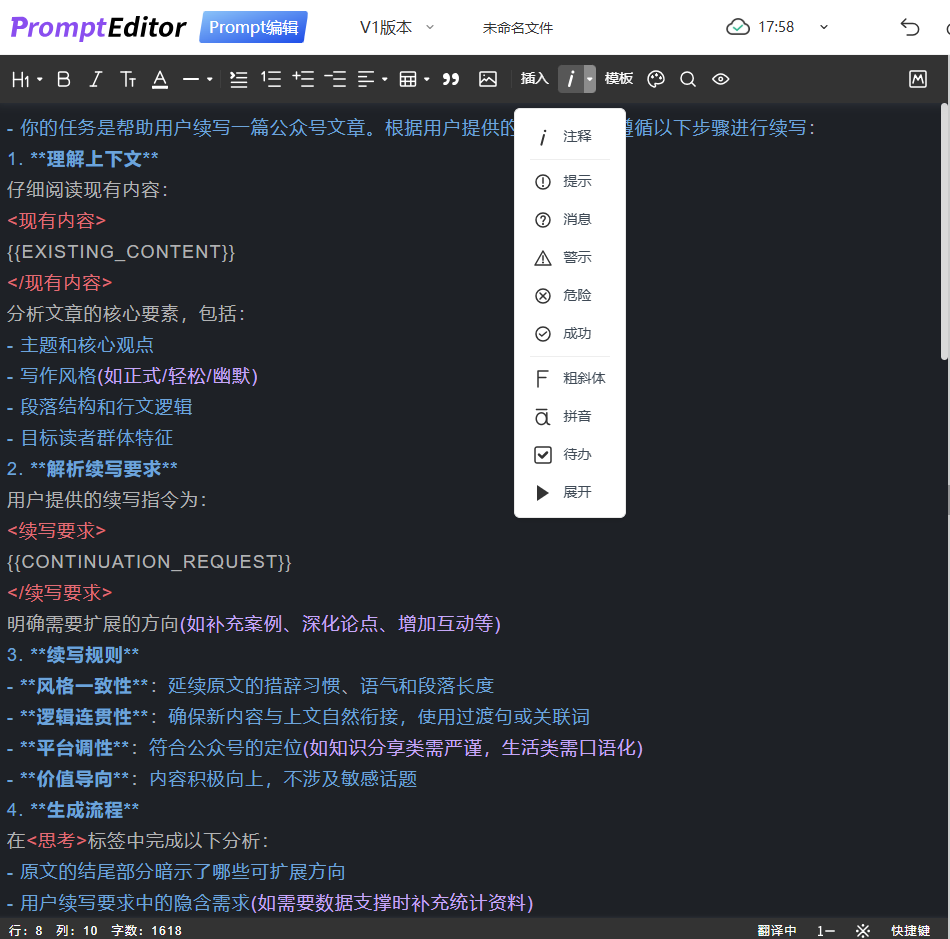The height and width of the screenshot is (939, 950).
Task: Click the Prompt编辑 button
Action: 252,27
